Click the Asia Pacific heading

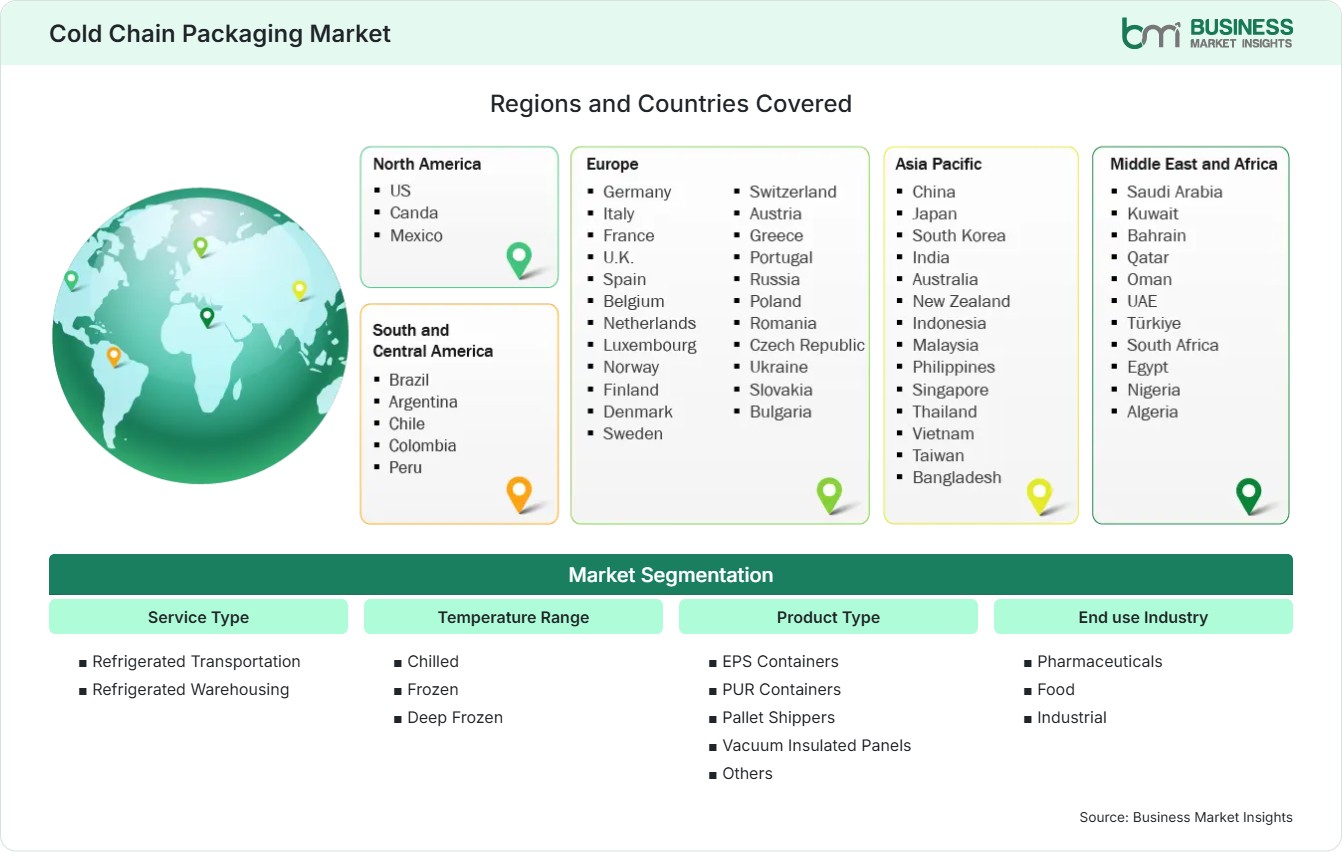(939, 164)
